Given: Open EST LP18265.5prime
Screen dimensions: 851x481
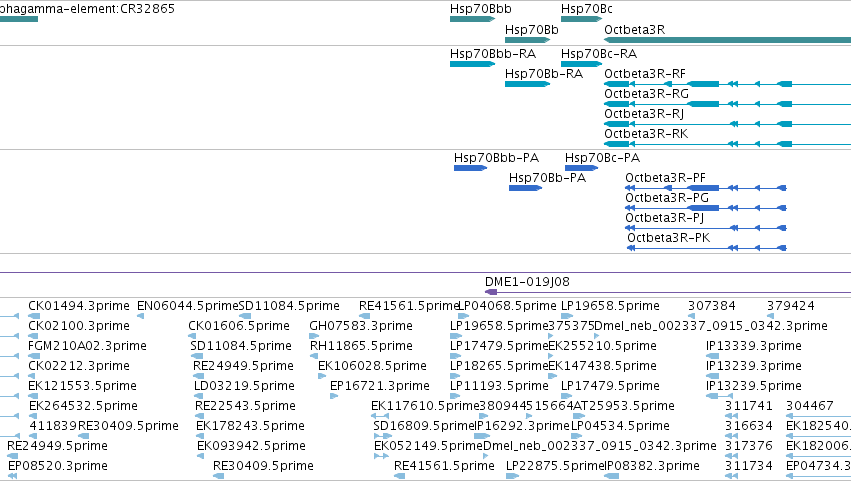Looking at the screenshot, I should tap(499, 366).
